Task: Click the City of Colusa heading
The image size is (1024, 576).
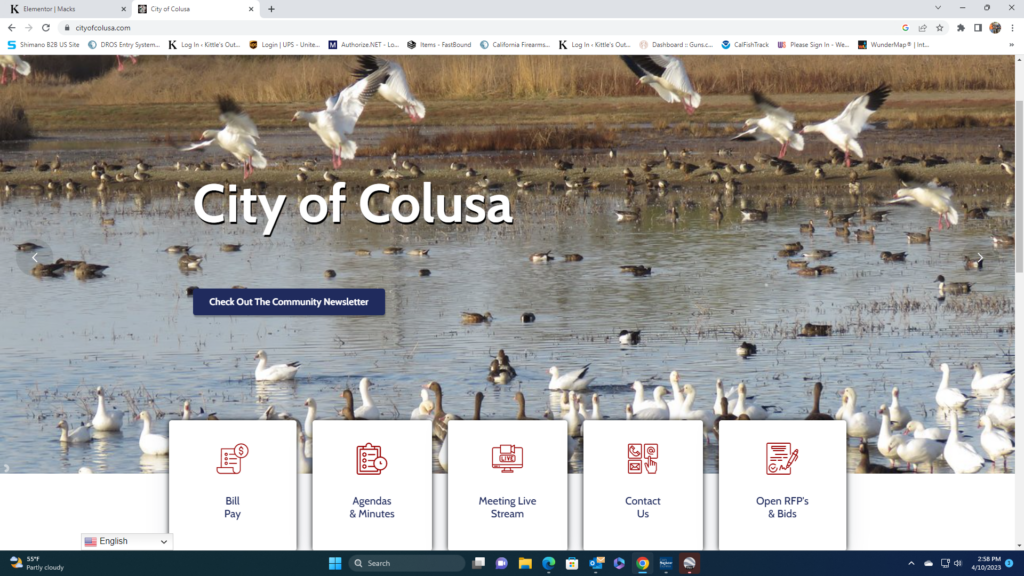Action: coord(353,205)
